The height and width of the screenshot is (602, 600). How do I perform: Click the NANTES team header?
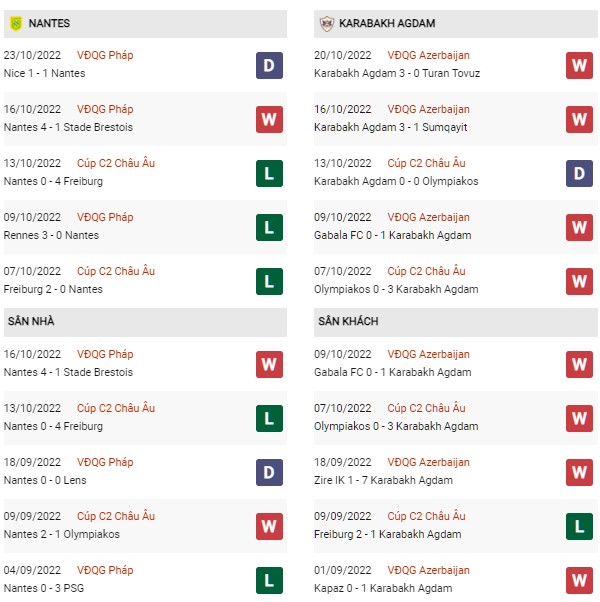(145, 24)
